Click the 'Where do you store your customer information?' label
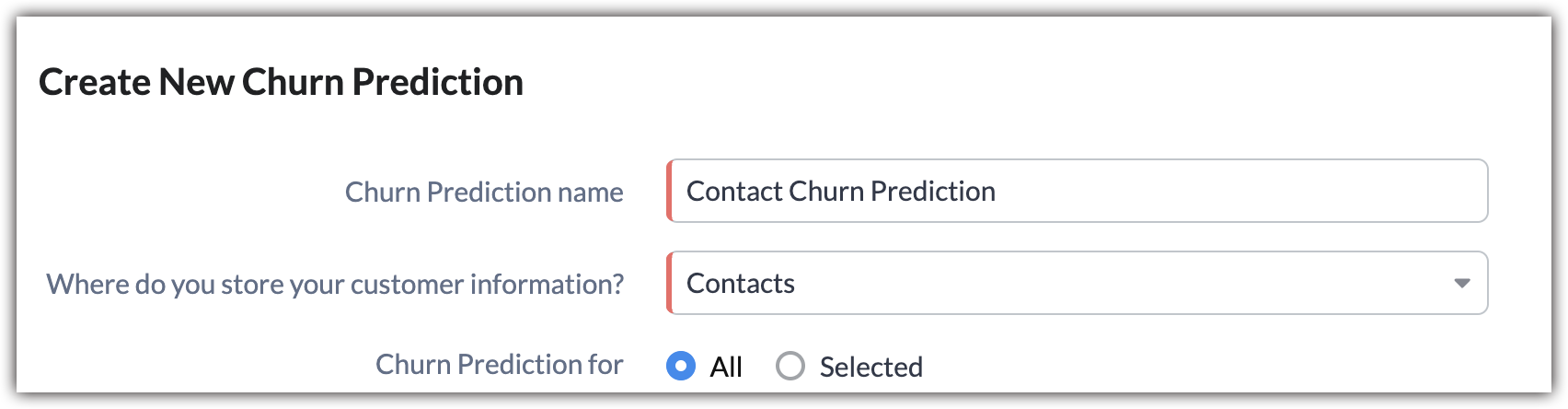The width and height of the screenshot is (1568, 409). pyautogui.click(x=335, y=284)
